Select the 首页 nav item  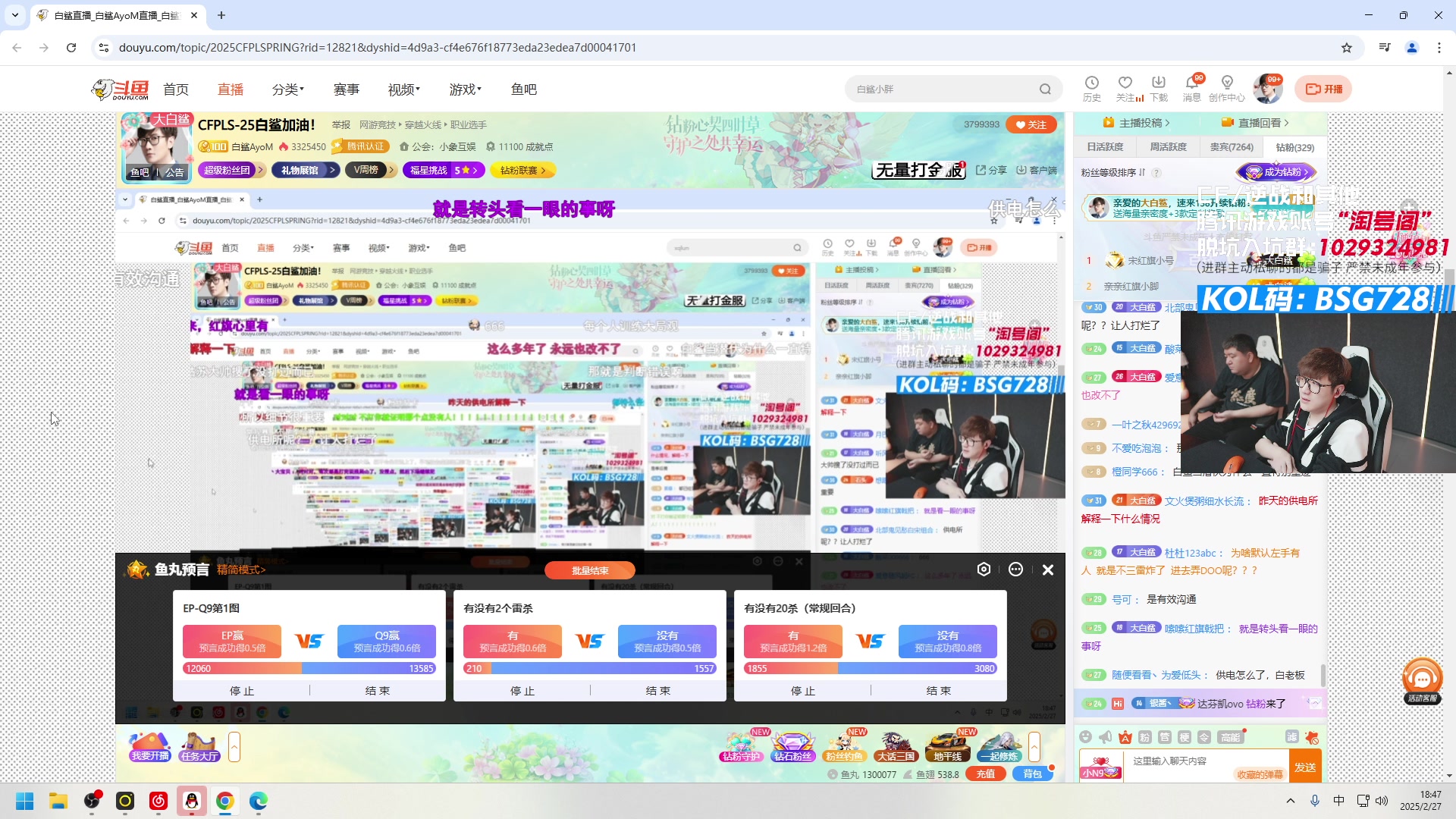(176, 89)
